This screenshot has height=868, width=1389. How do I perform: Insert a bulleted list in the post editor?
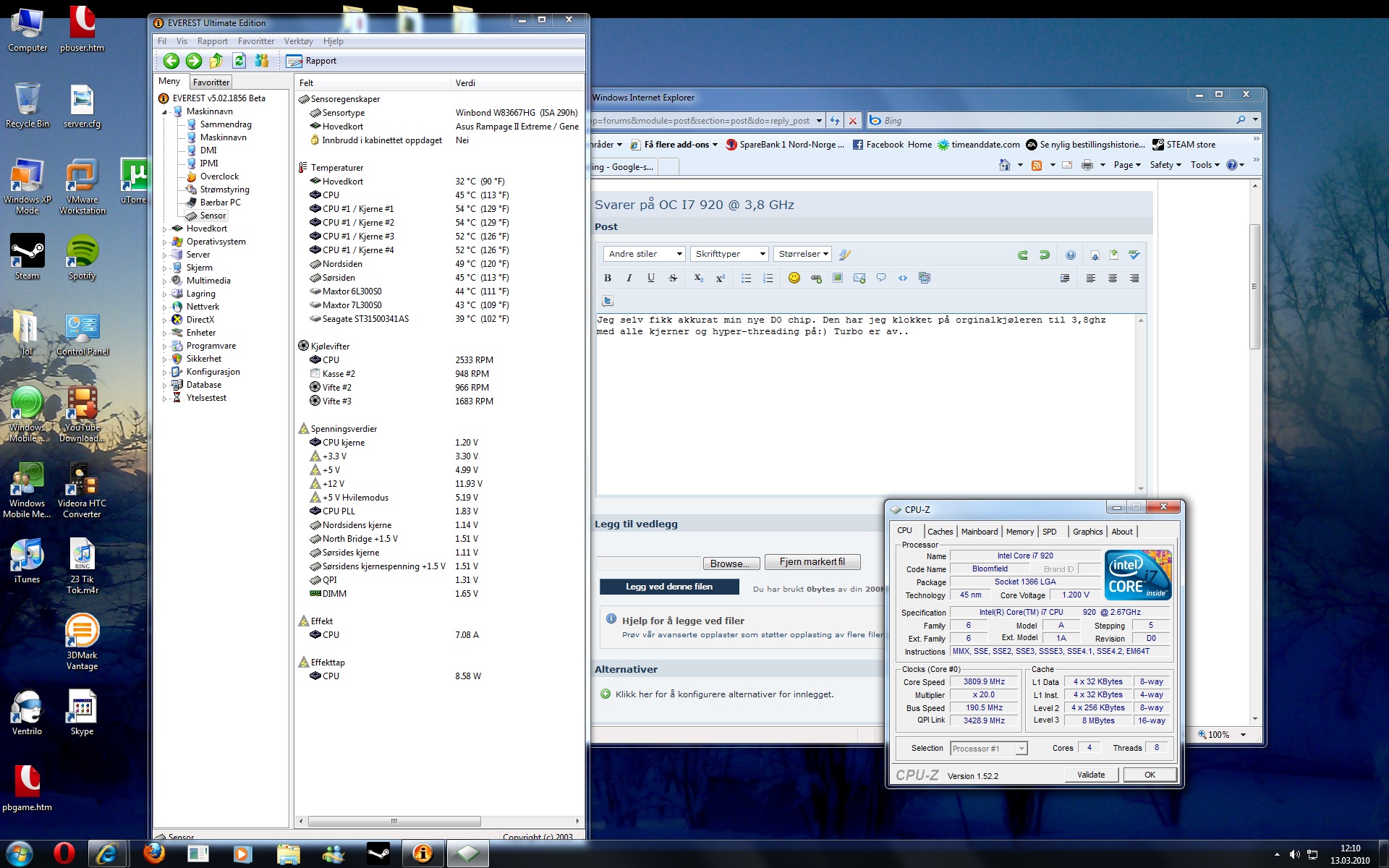(x=746, y=278)
